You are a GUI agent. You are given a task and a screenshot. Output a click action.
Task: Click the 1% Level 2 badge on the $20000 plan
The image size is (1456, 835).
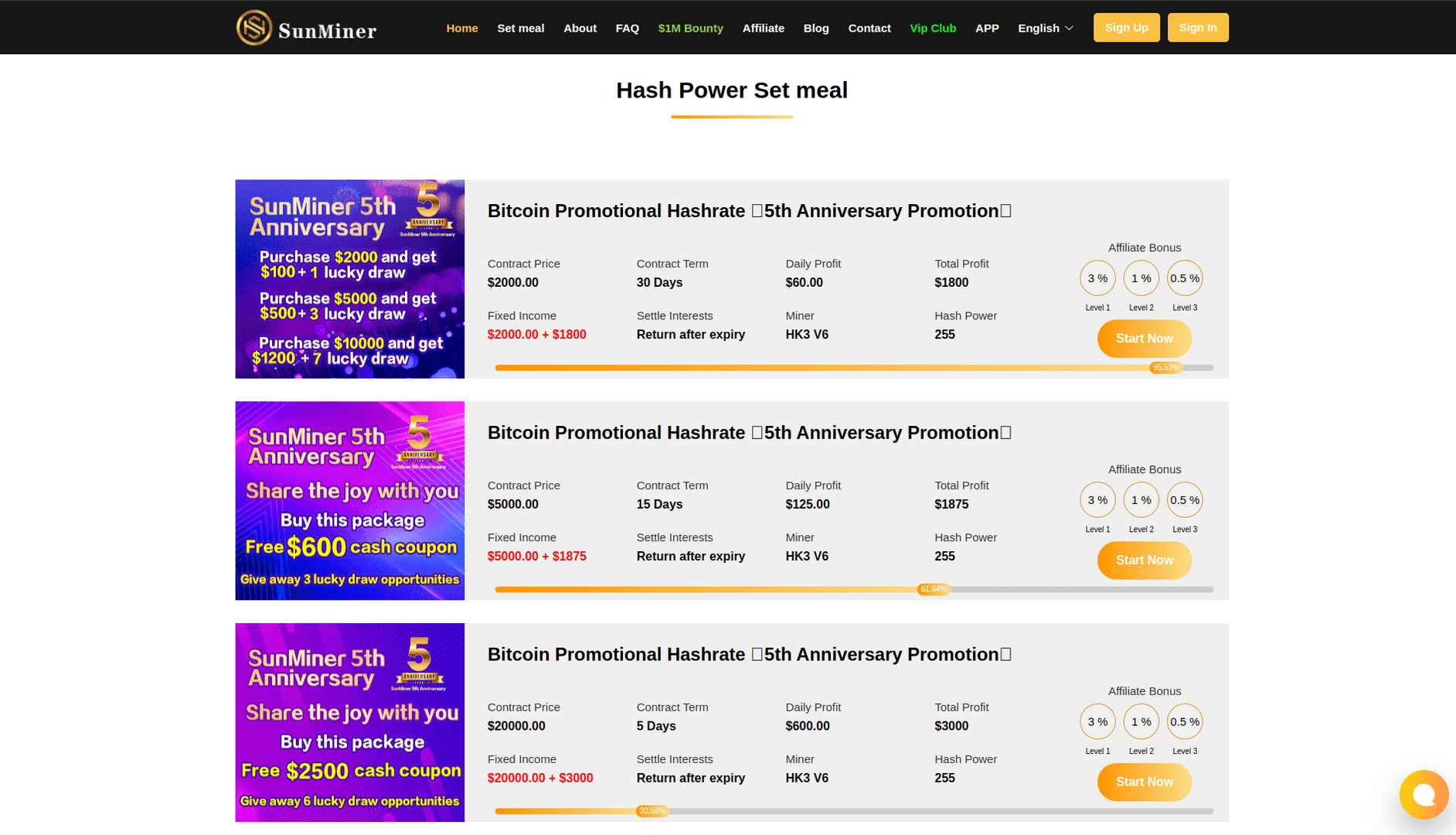click(1141, 722)
